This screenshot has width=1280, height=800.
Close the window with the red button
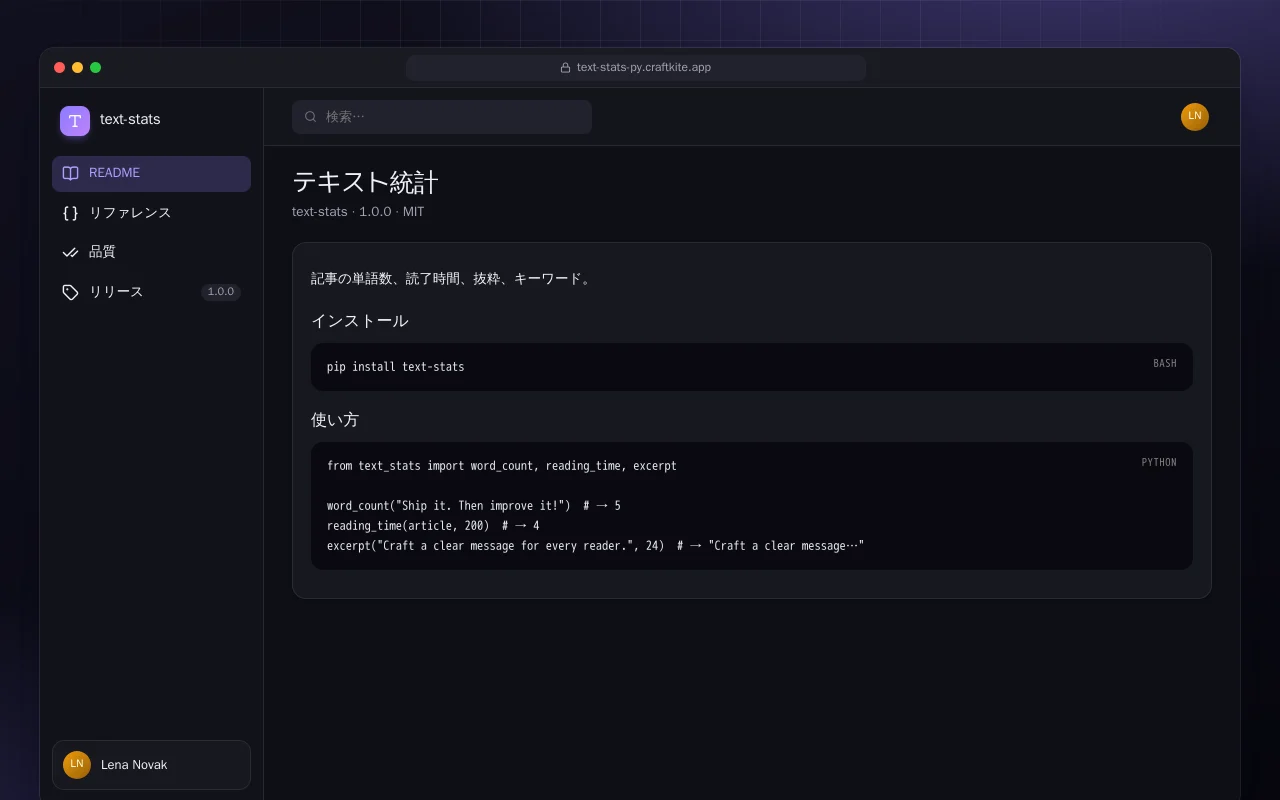click(60, 68)
